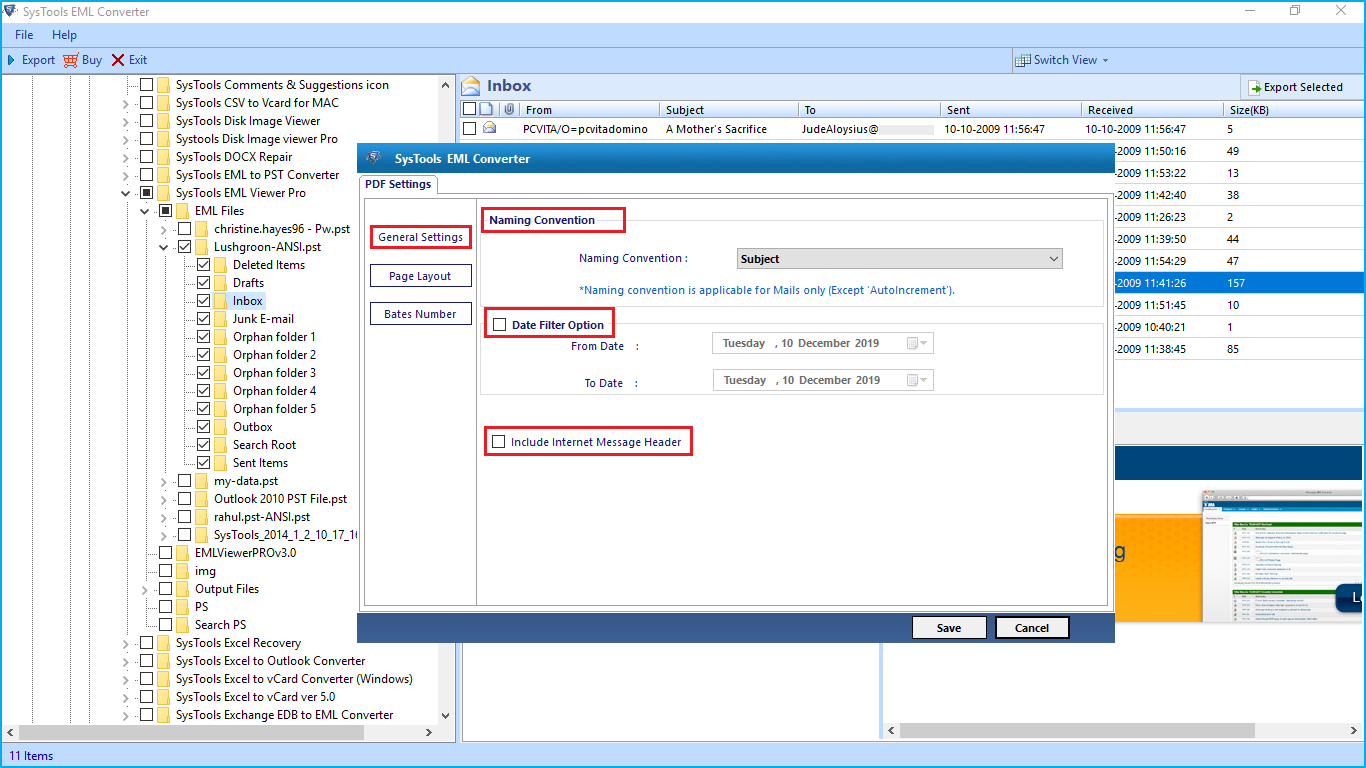This screenshot has height=768, width=1366.
Task: Click the 11 Items status text
Action: 32,756
